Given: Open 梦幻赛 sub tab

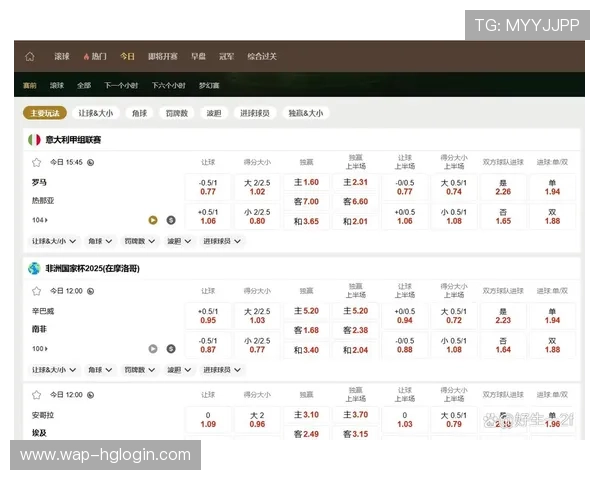Looking at the screenshot, I should coord(209,85).
